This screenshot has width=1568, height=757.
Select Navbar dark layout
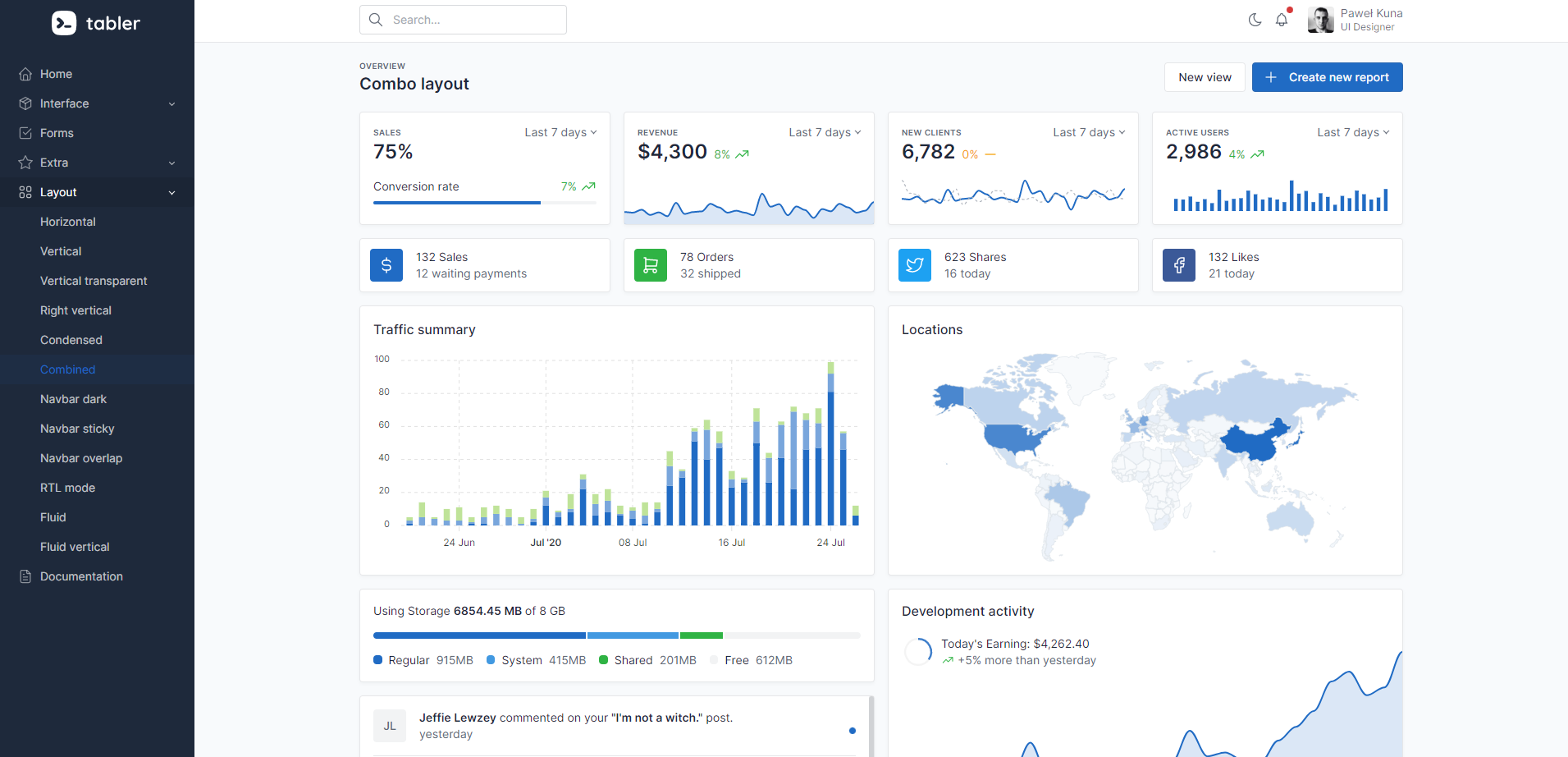97,399
